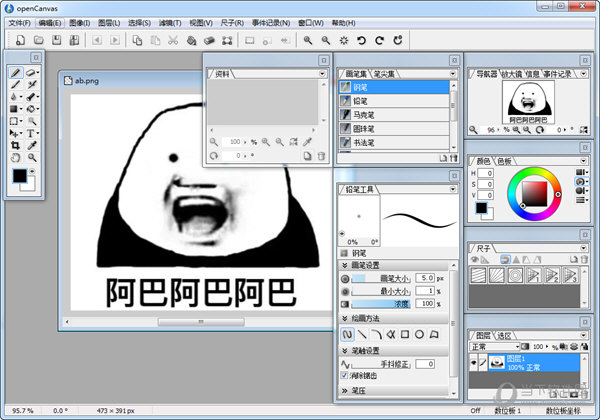Open the 画笔集 panel menu dropdown arrow
This screenshot has height=420, width=600.
pyautogui.click(x=453, y=73)
